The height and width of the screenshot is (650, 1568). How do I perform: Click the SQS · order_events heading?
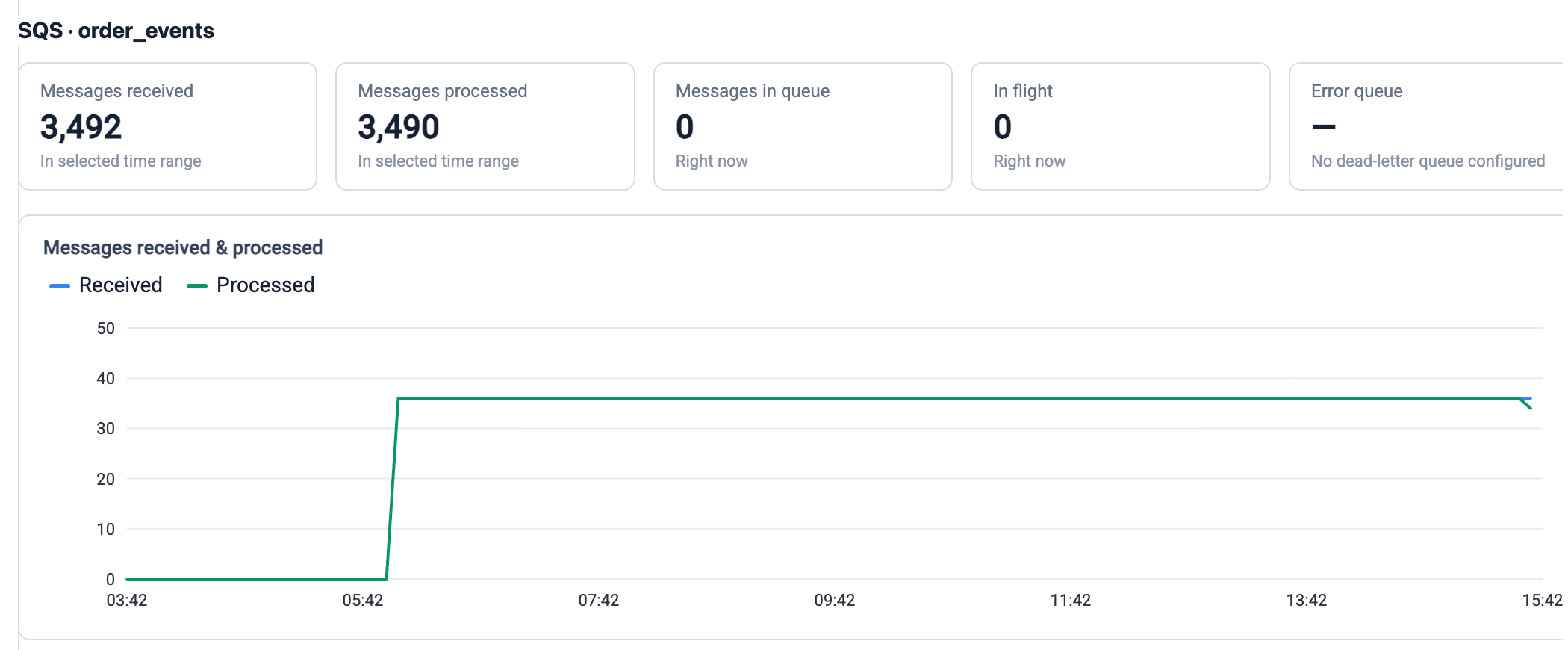point(116,31)
